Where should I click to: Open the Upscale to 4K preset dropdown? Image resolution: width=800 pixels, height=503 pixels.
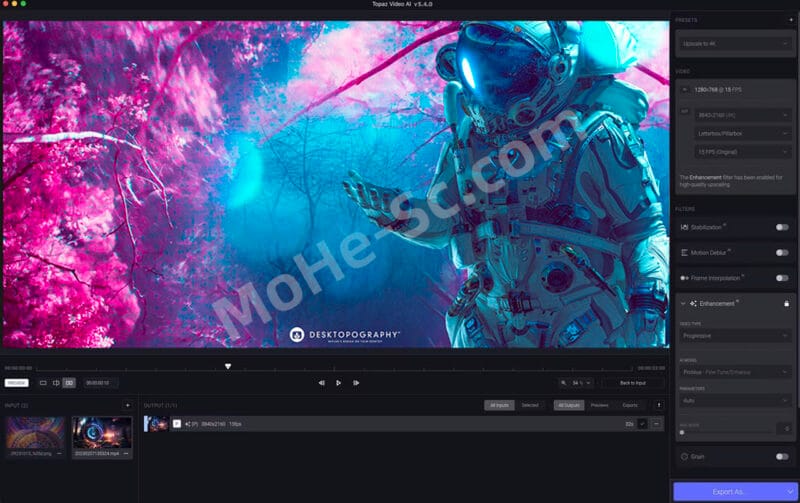(x=735, y=44)
